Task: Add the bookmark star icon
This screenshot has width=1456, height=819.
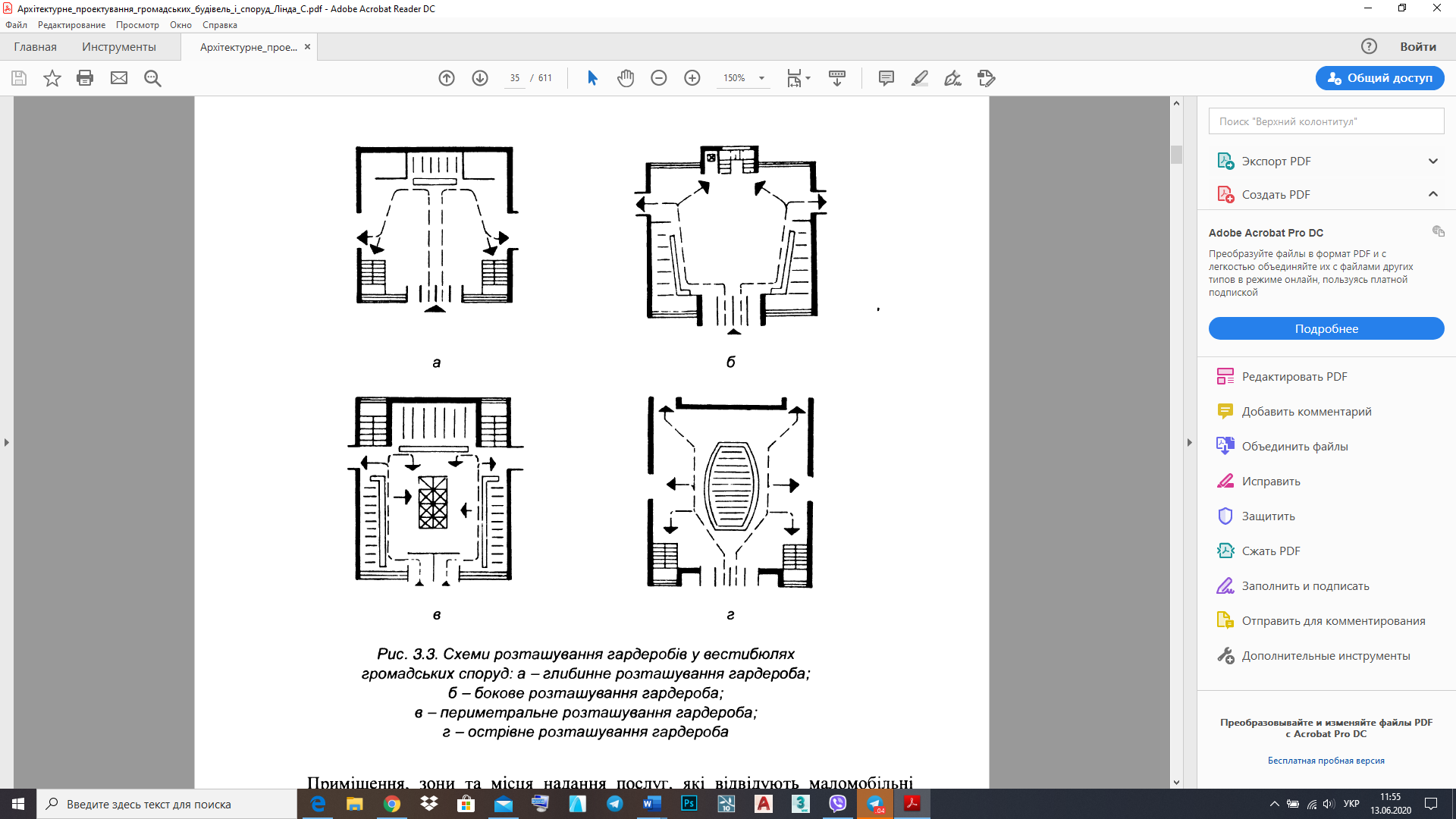Action: click(x=52, y=78)
